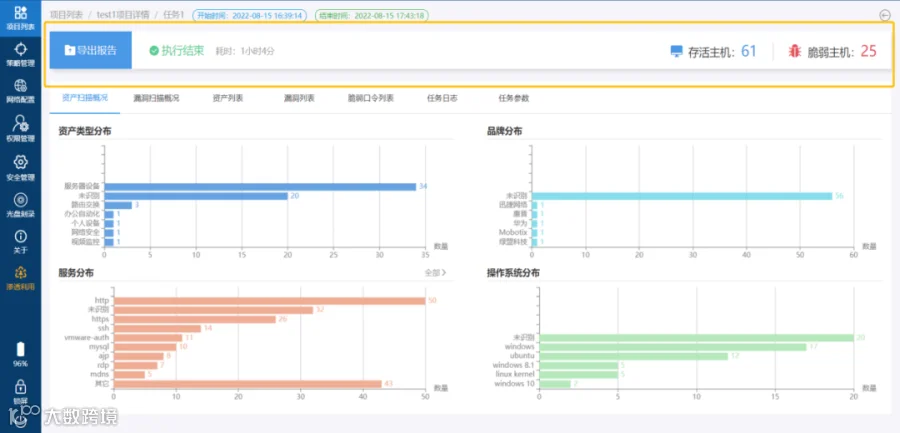Go to 网络配置 in the sidebar
This screenshot has width=900, height=433.
(x=21, y=92)
